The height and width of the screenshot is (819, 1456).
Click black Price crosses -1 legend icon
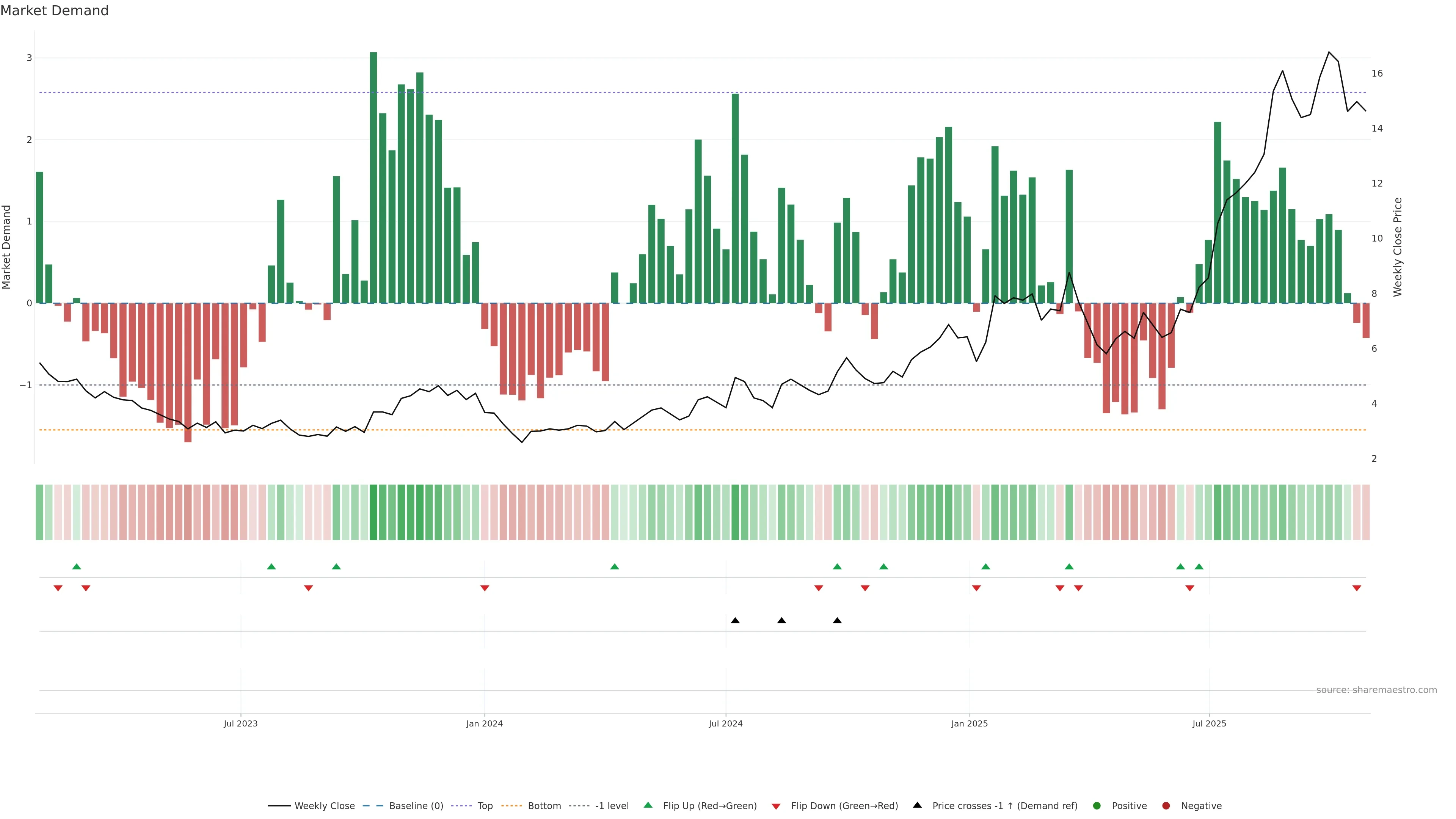917,805
